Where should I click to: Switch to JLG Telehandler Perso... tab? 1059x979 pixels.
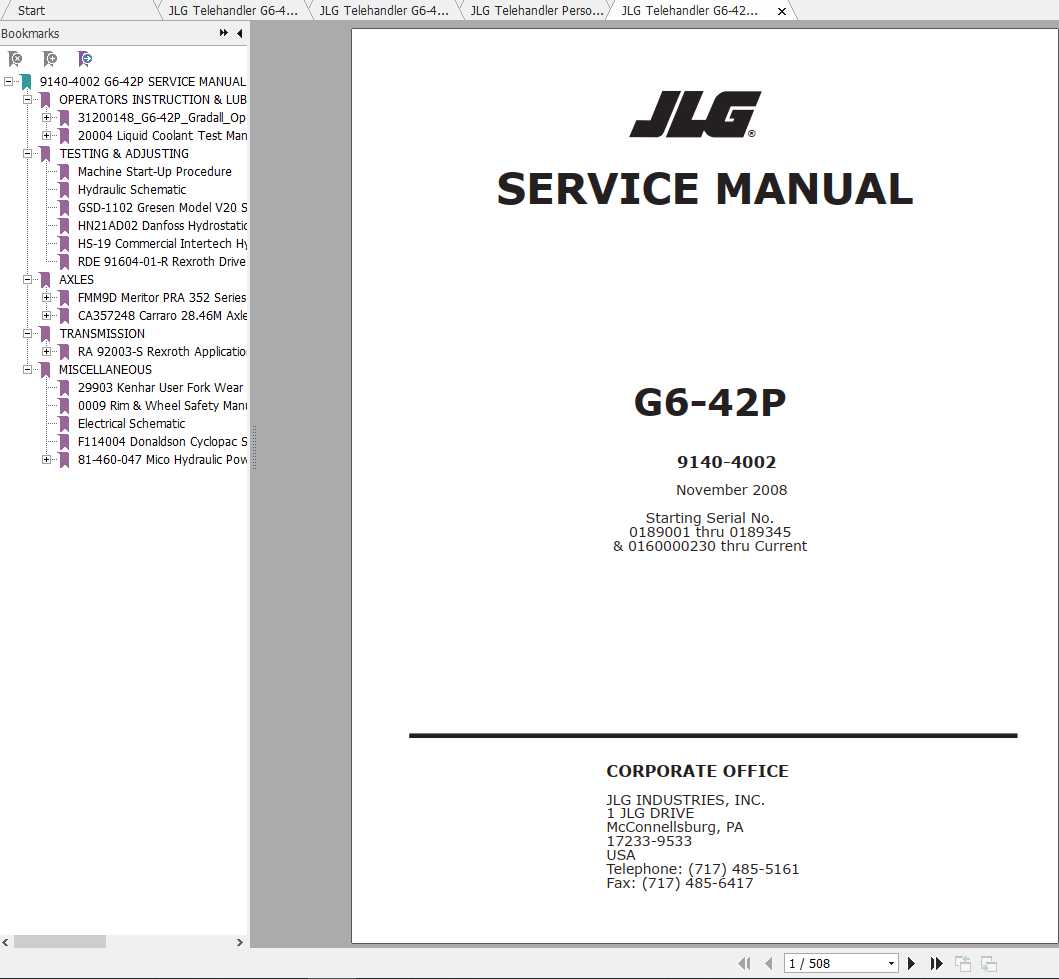click(536, 10)
